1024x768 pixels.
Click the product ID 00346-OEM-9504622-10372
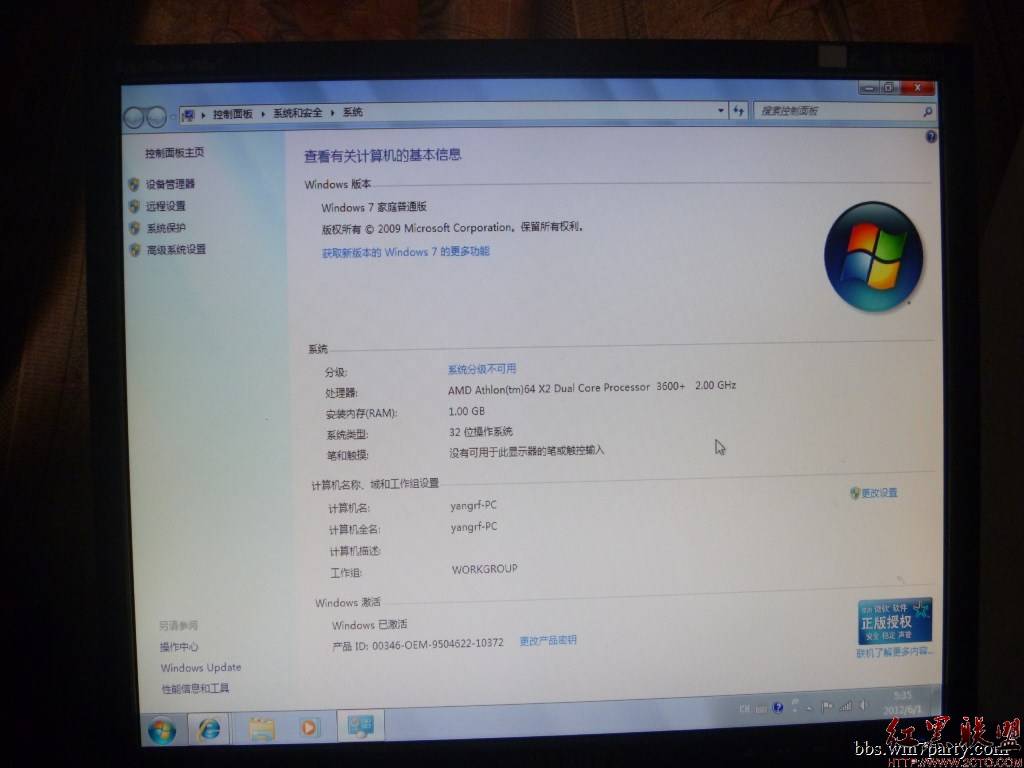click(x=438, y=645)
